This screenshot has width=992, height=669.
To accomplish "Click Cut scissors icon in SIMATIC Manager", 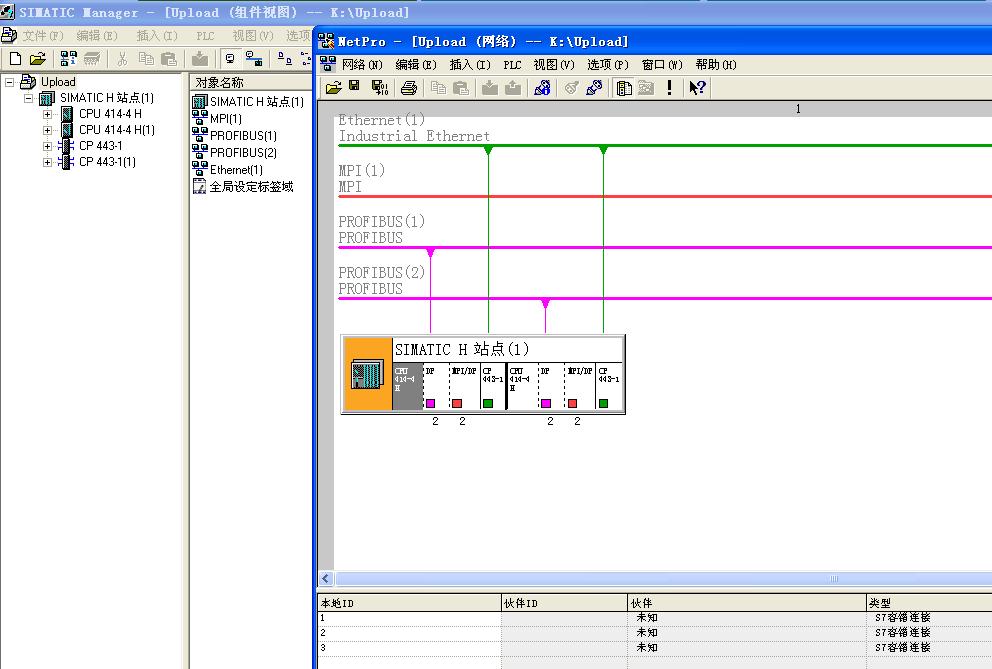I will pyautogui.click(x=122, y=59).
